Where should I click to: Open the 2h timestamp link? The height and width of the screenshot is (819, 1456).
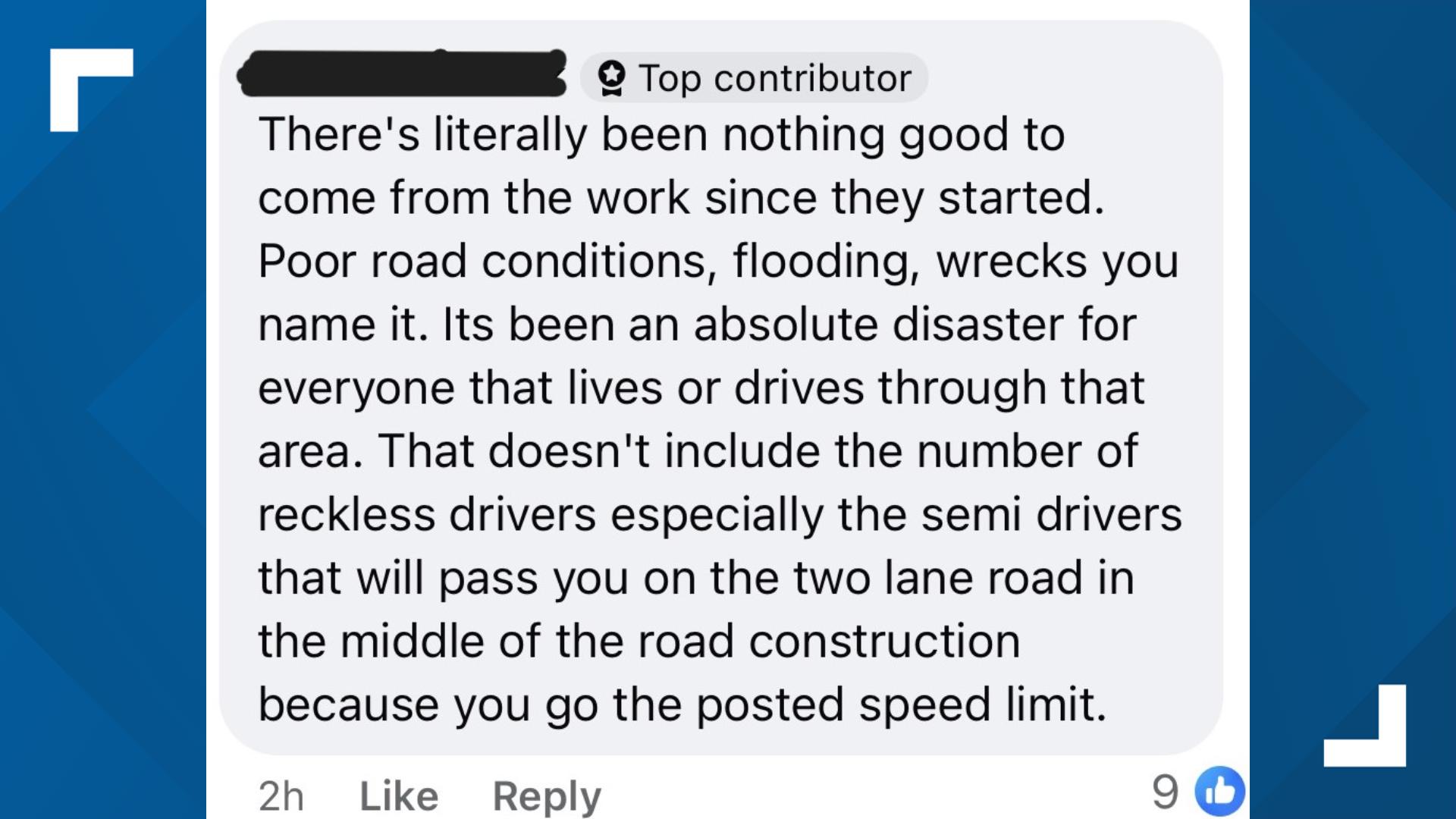281,796
